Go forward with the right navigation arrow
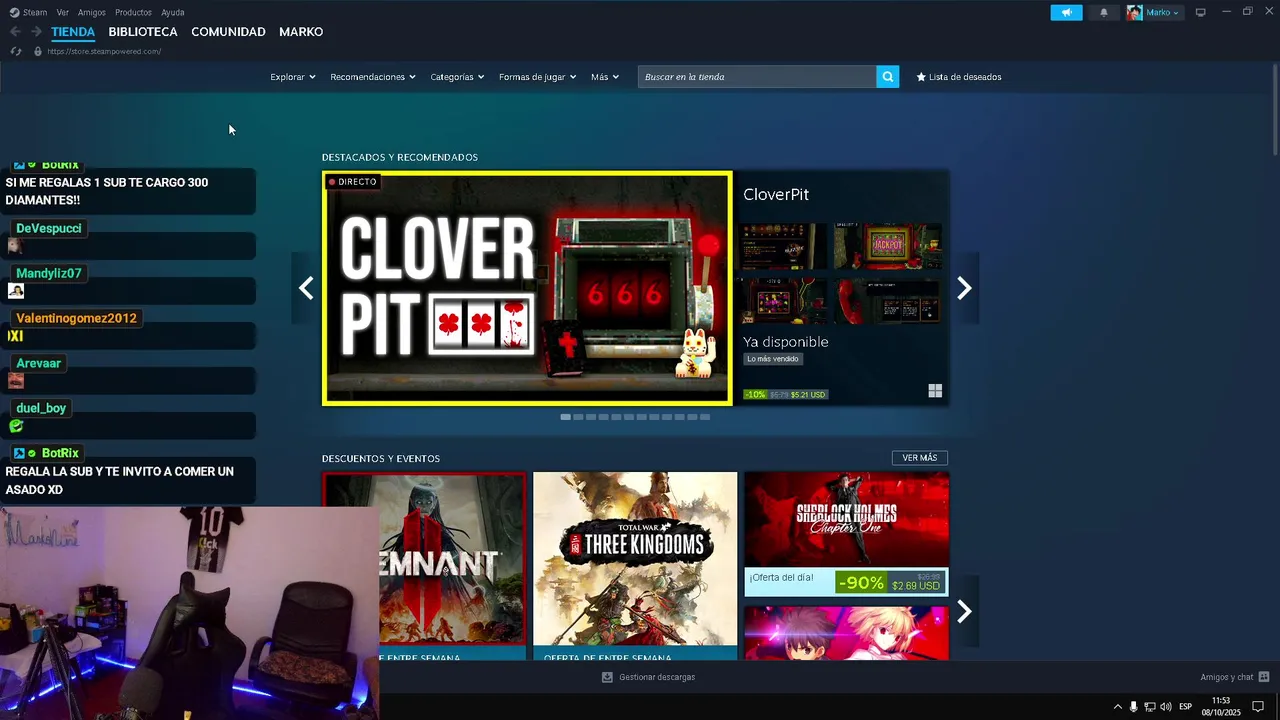 pyautogui.click(x=36, y=32)
